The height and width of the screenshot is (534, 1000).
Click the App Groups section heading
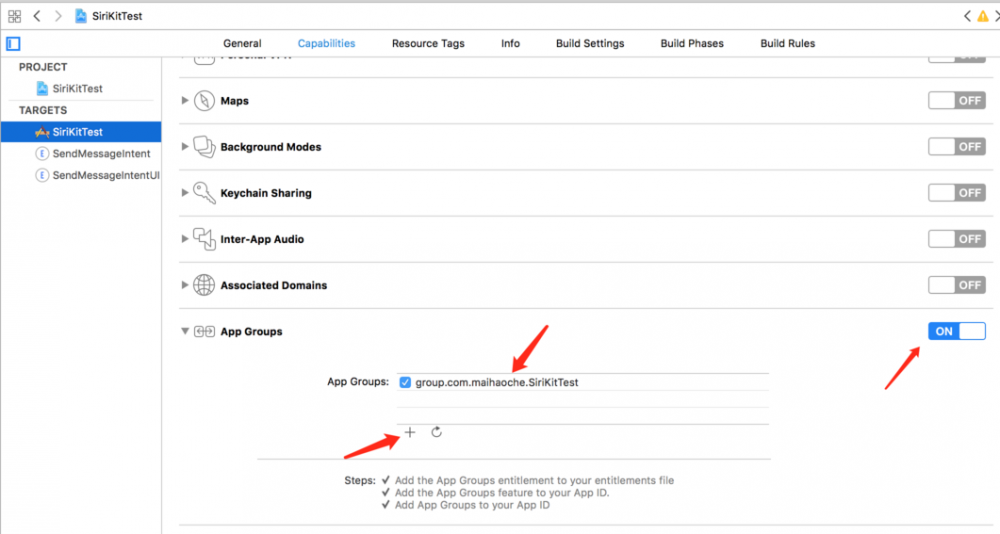coord(251,332)
